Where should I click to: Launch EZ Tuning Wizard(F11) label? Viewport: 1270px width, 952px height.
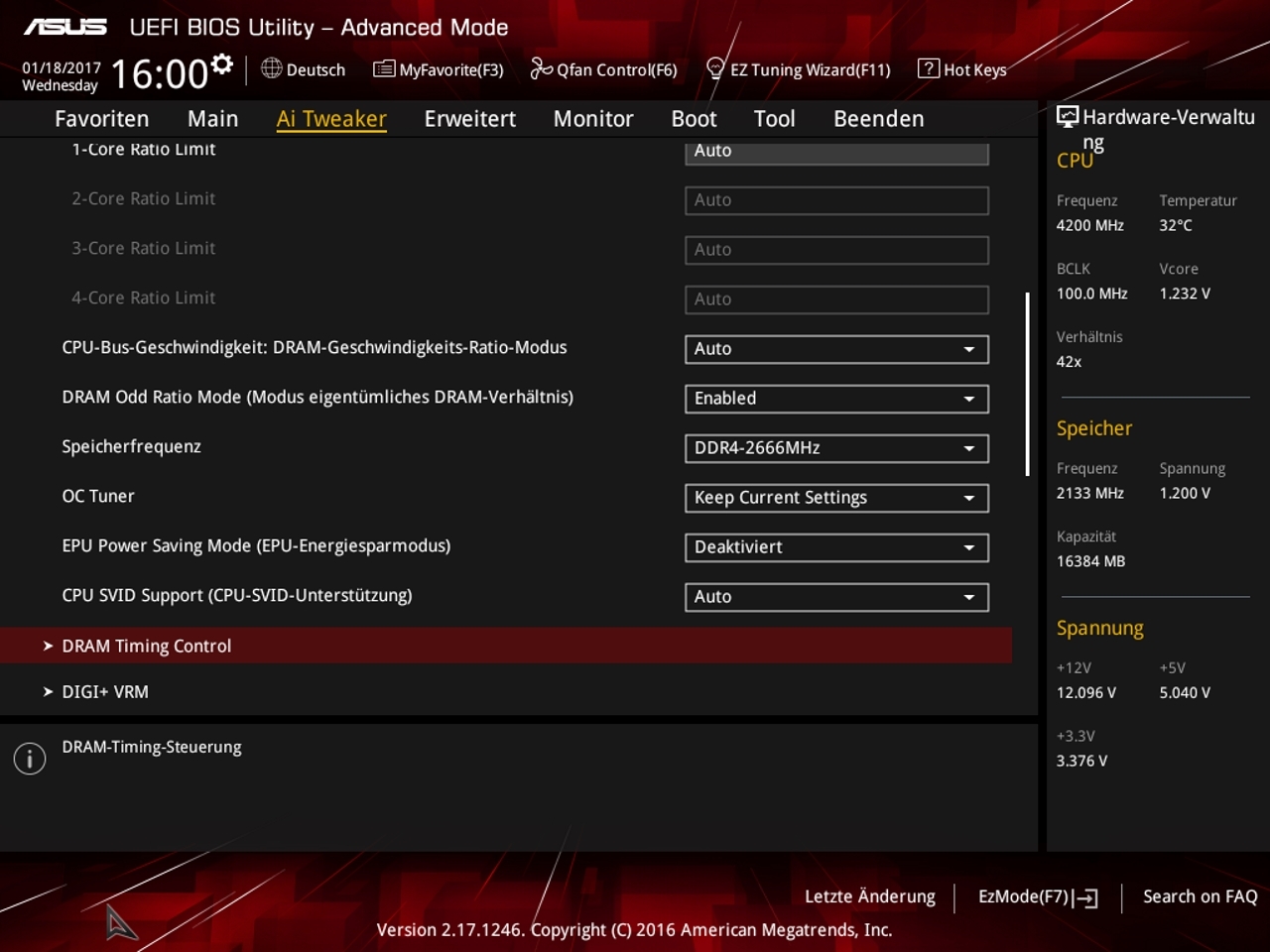click(x=811, y=69)
